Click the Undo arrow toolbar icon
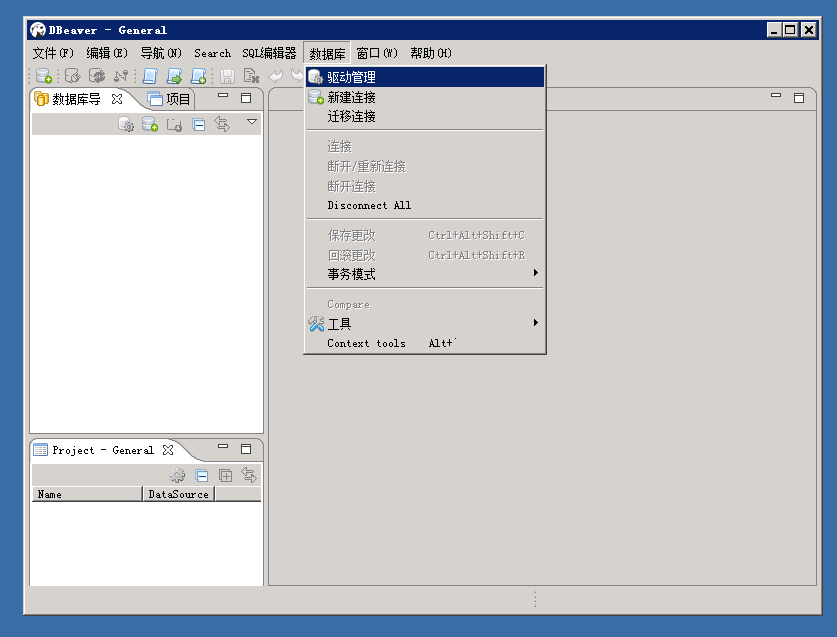 [x=275, y=76]
